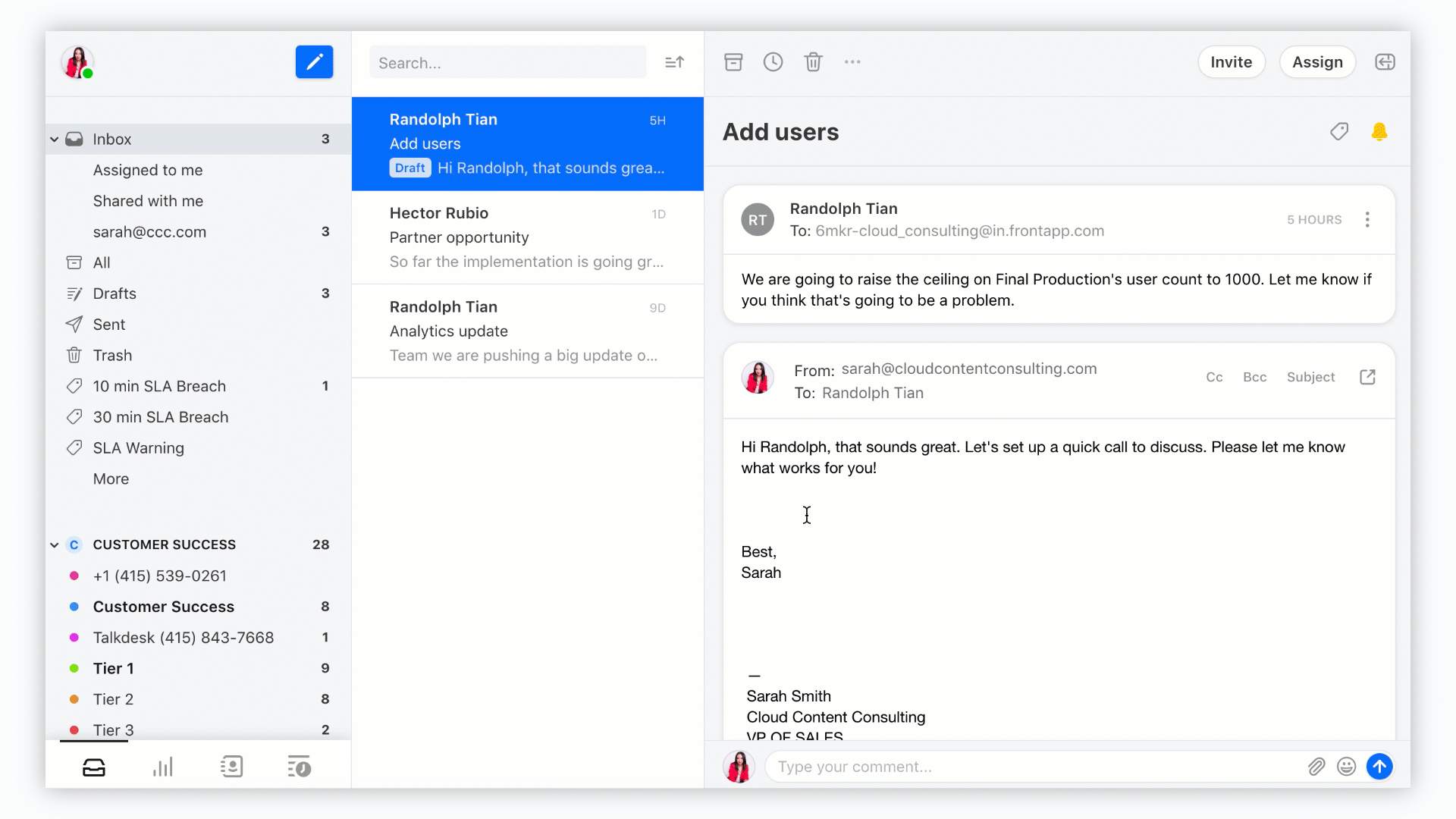Attach a file with the paperclip icon

pos(1316,767)
